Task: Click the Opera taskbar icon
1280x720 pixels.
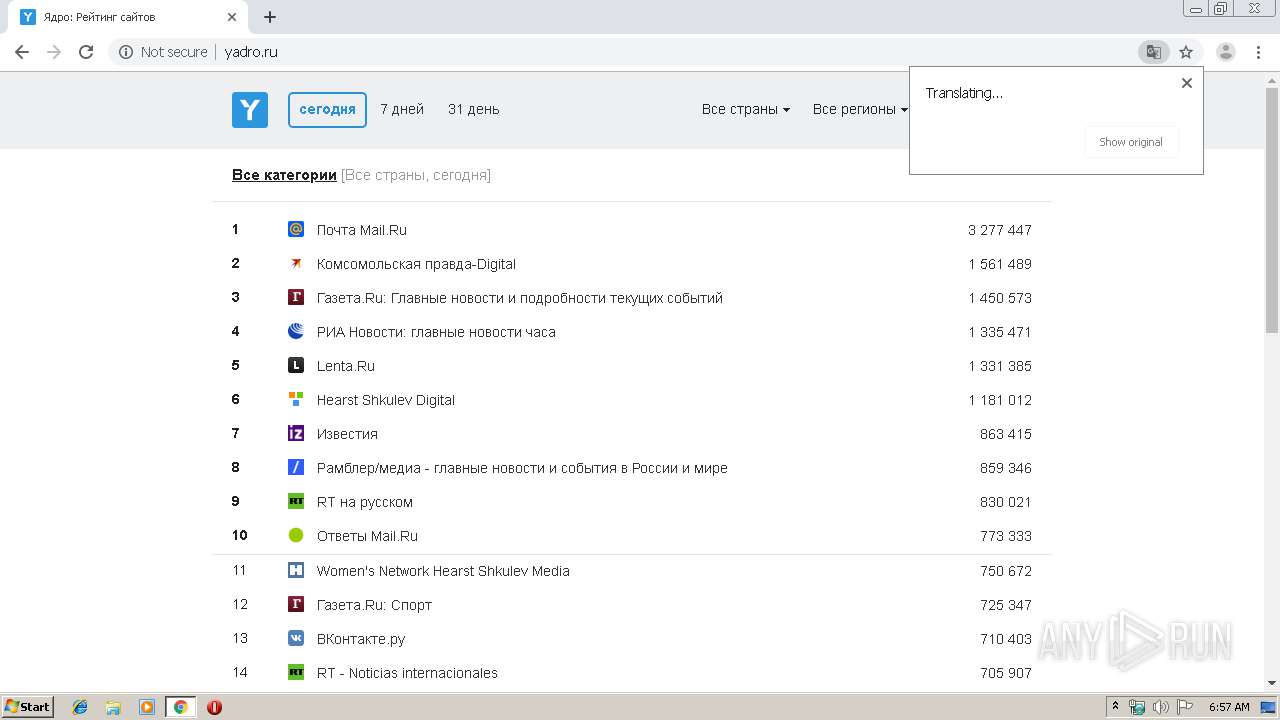Action: click(214, 707)
